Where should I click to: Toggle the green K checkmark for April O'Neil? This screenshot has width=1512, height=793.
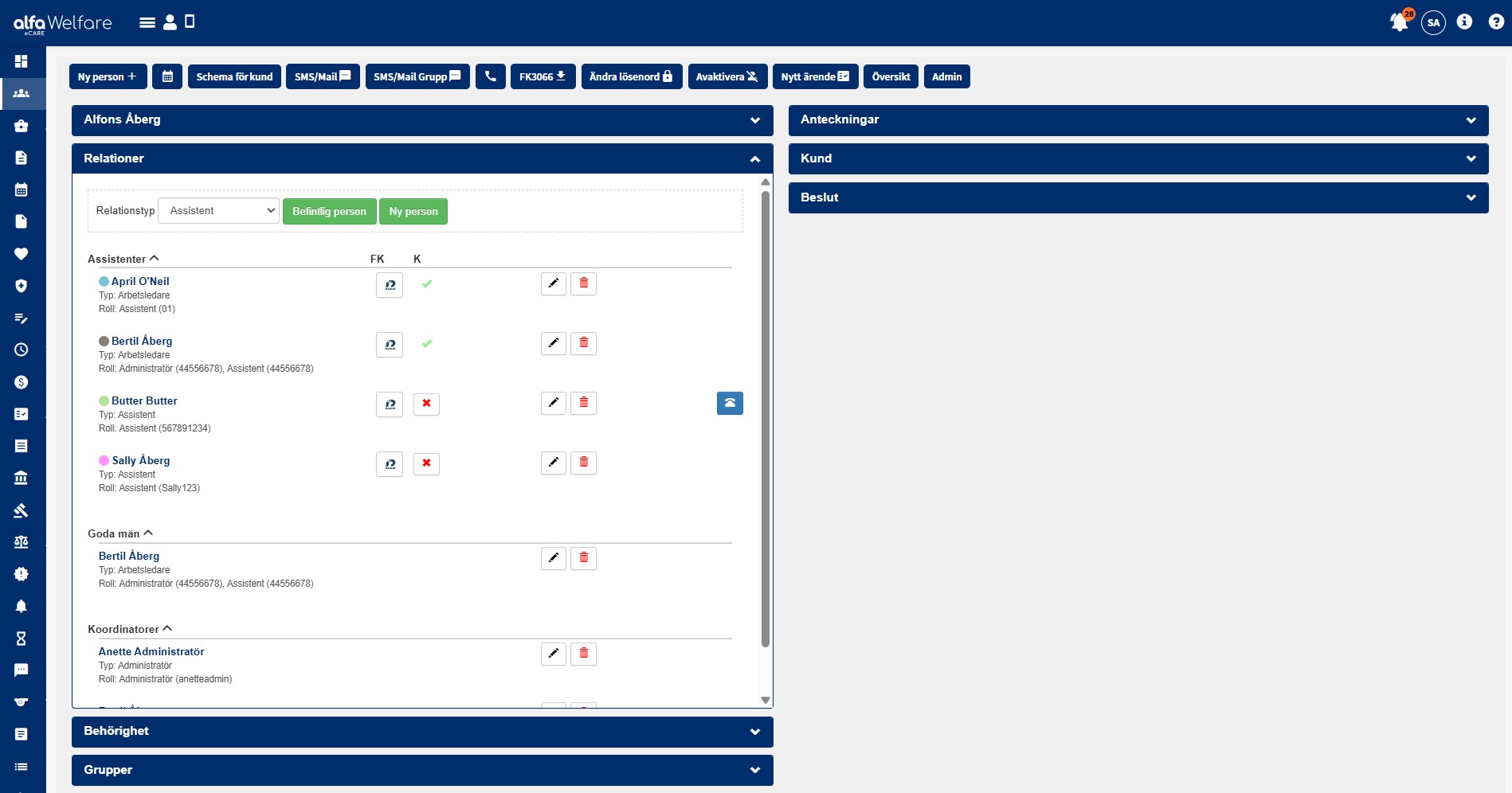427,284
